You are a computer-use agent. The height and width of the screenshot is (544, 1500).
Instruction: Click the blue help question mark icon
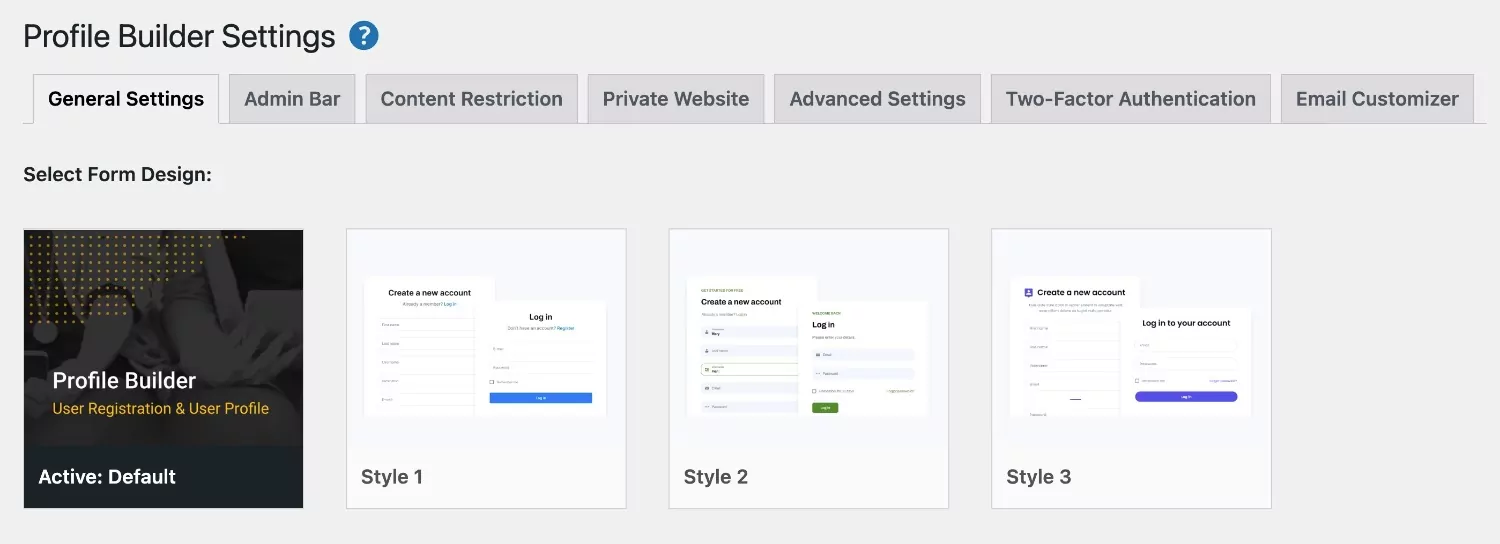tap(364, 37)
